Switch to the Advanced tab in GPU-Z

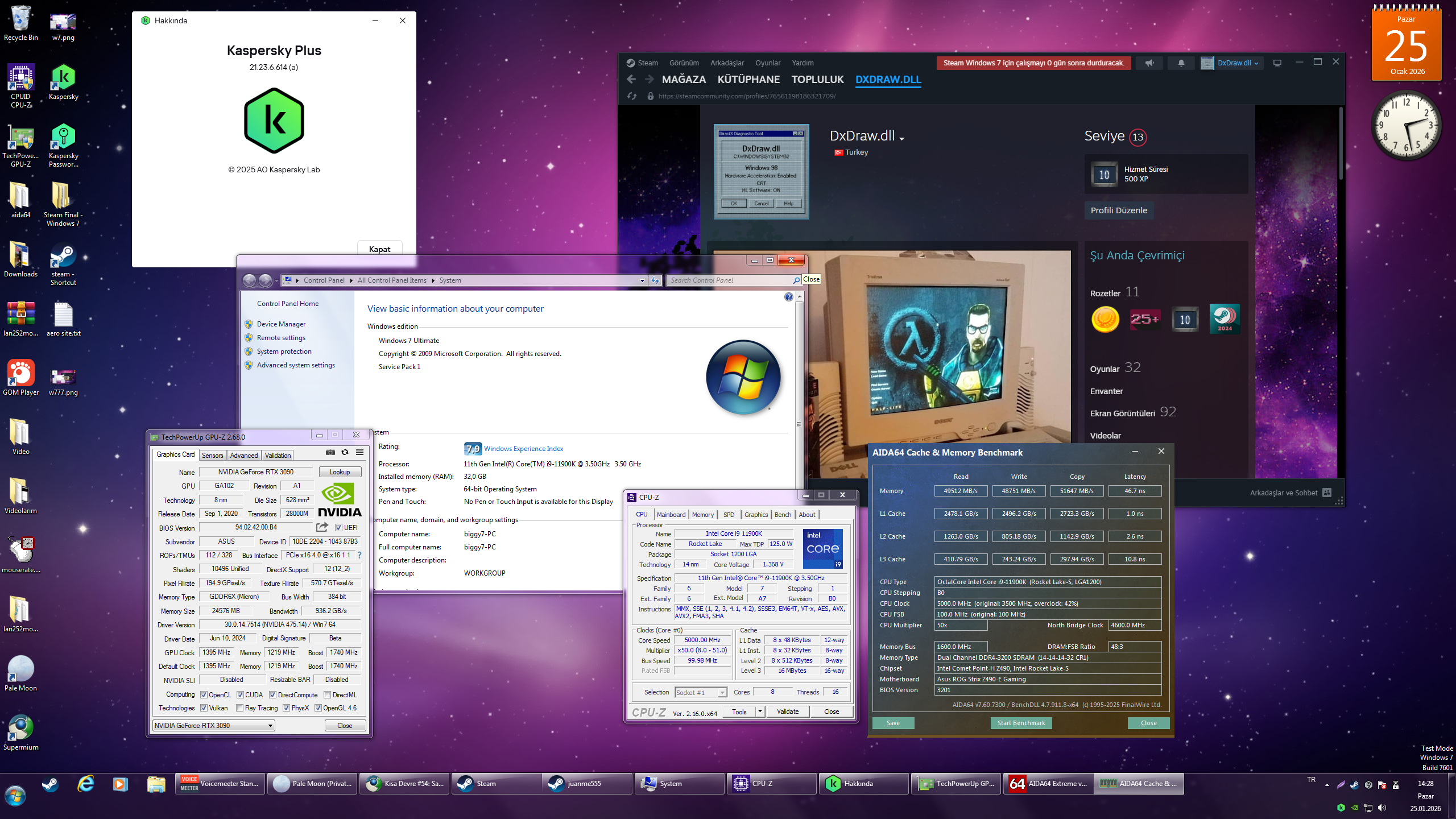pyautogui.click(x=244, y=456)
